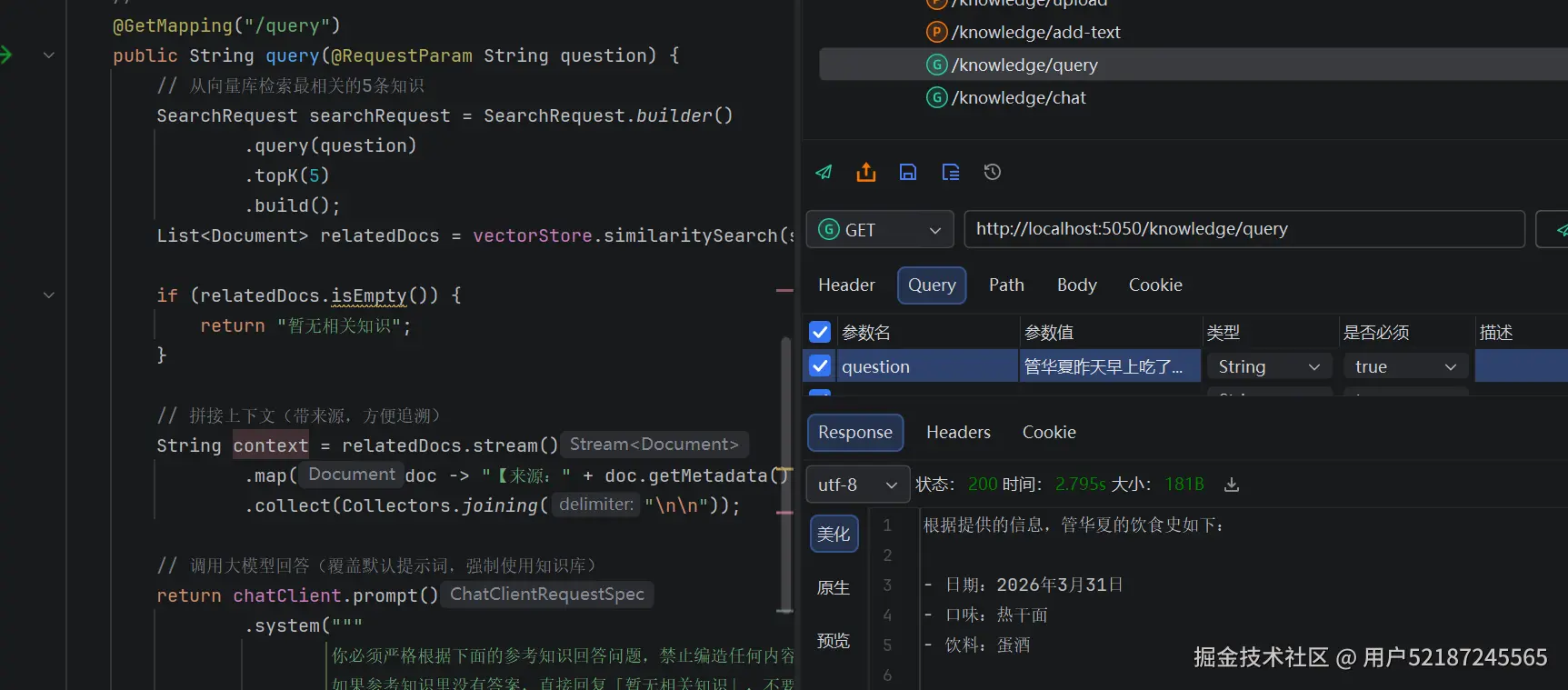Click the GET icon of /knowledge/query
The image size is (1568, 690).
[936, 65]
